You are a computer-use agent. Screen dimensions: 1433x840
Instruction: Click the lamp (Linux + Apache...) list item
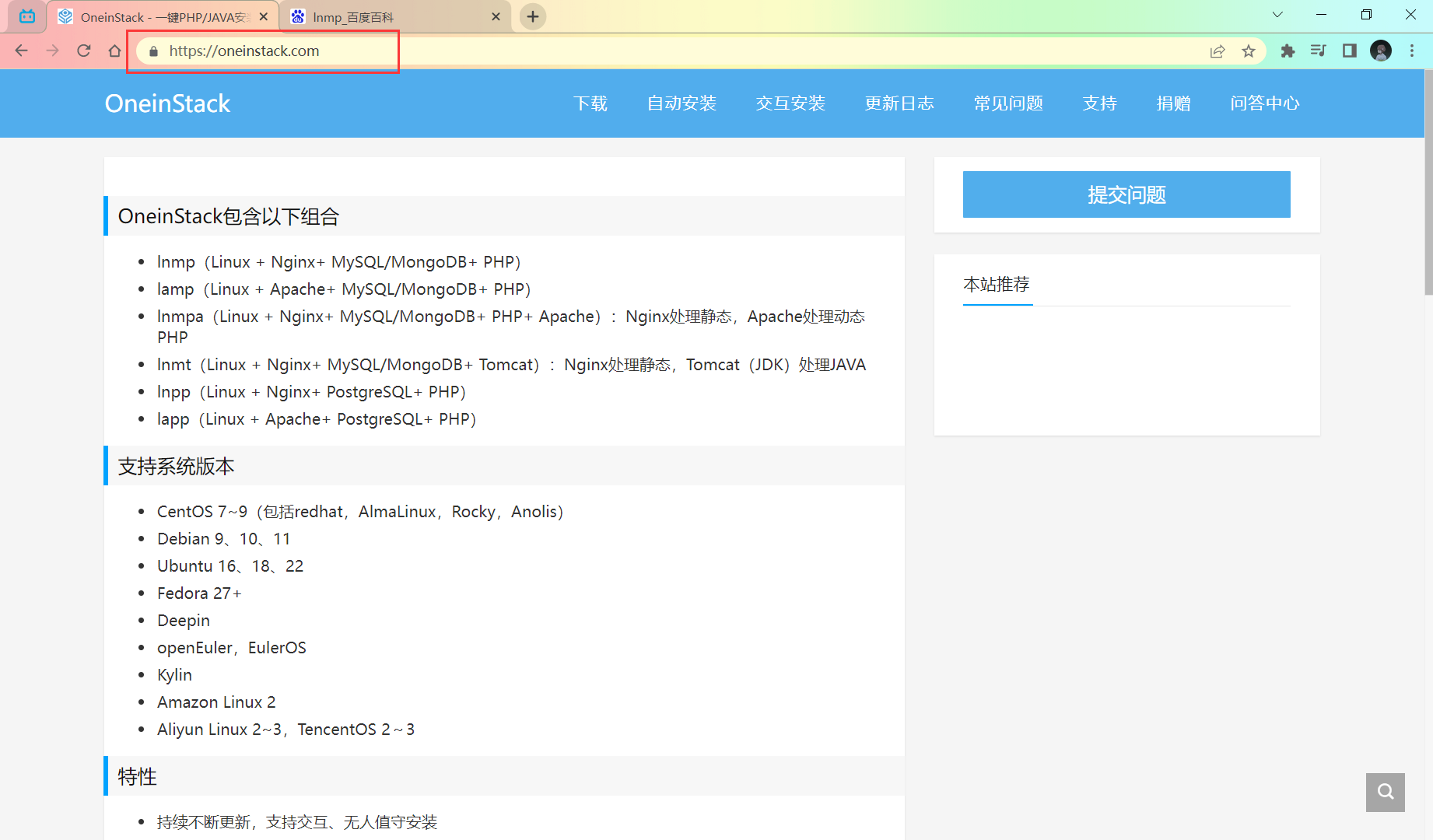click(344, 289)
